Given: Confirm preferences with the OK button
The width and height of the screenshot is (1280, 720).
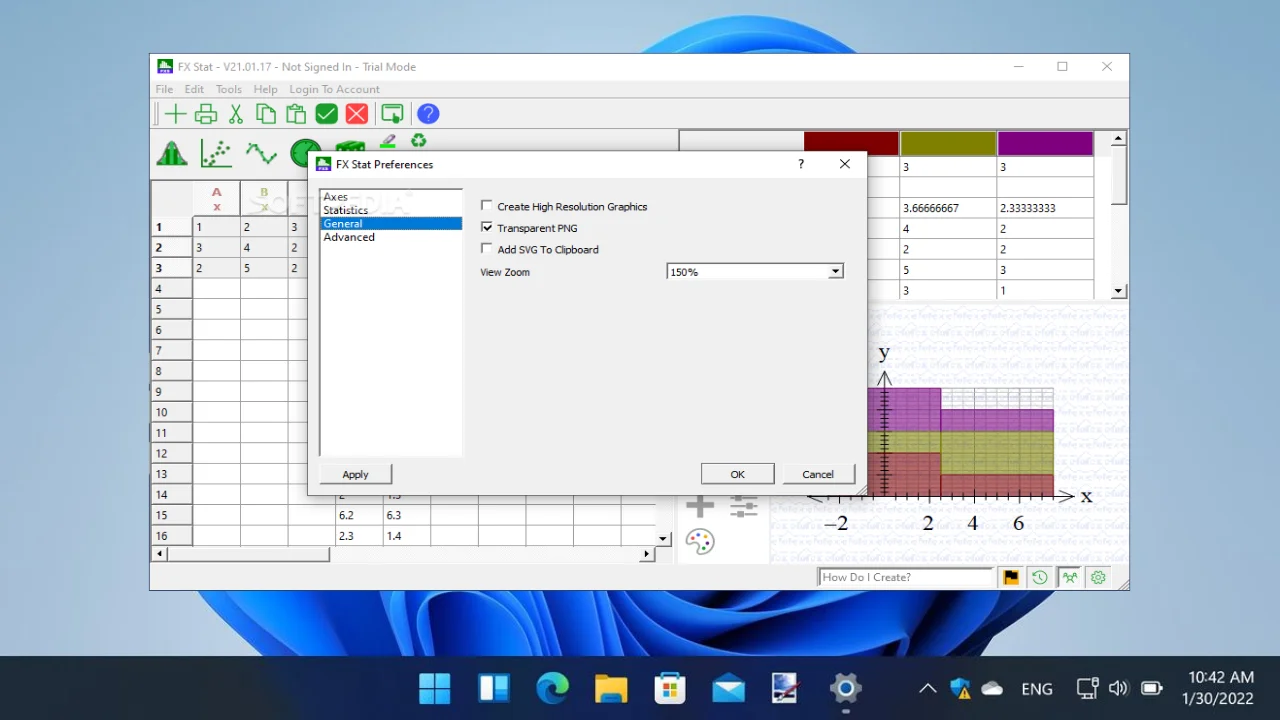Looking at the screenshot, I should 738,474.
